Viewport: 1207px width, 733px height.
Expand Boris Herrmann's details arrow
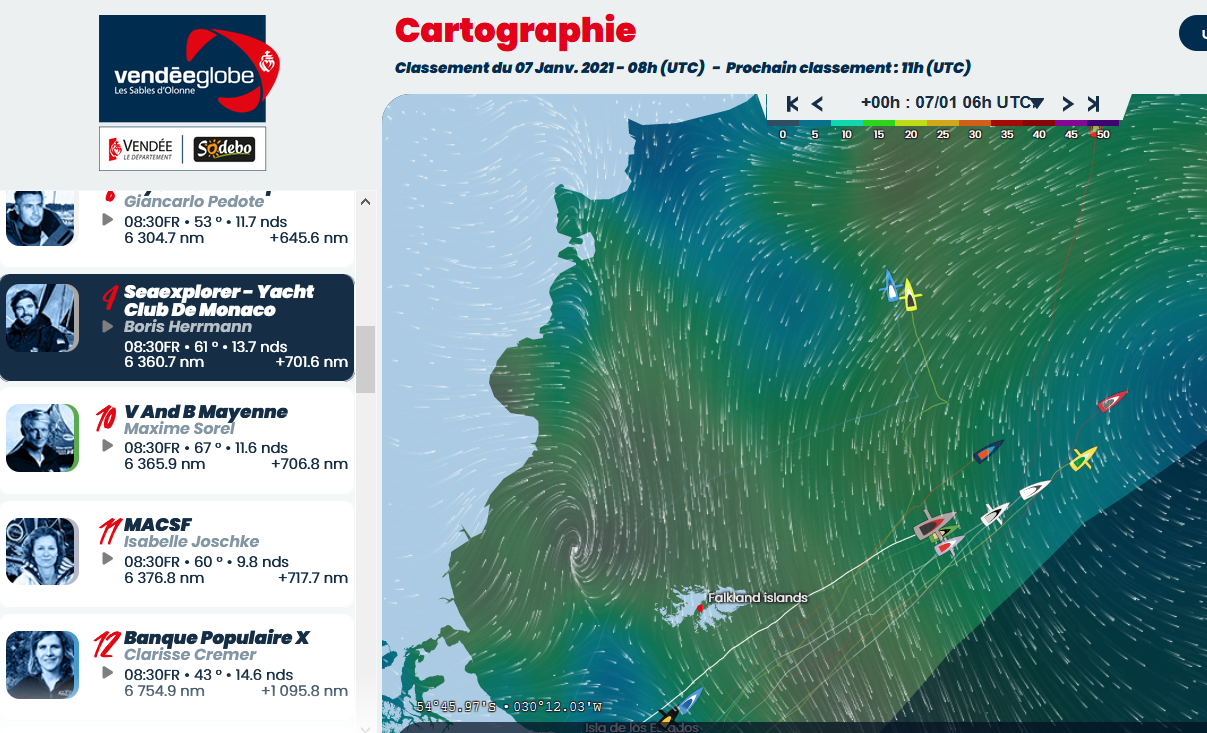(108, 327)
